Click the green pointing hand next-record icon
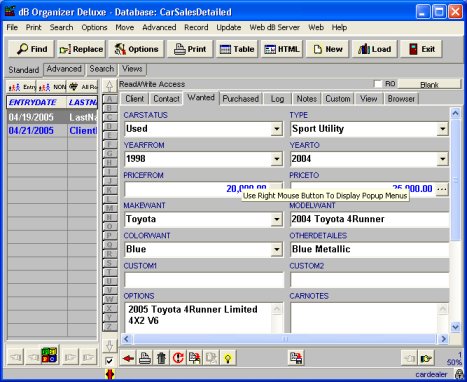The height and width of the screenshot is (382, 467). (426, 358)
